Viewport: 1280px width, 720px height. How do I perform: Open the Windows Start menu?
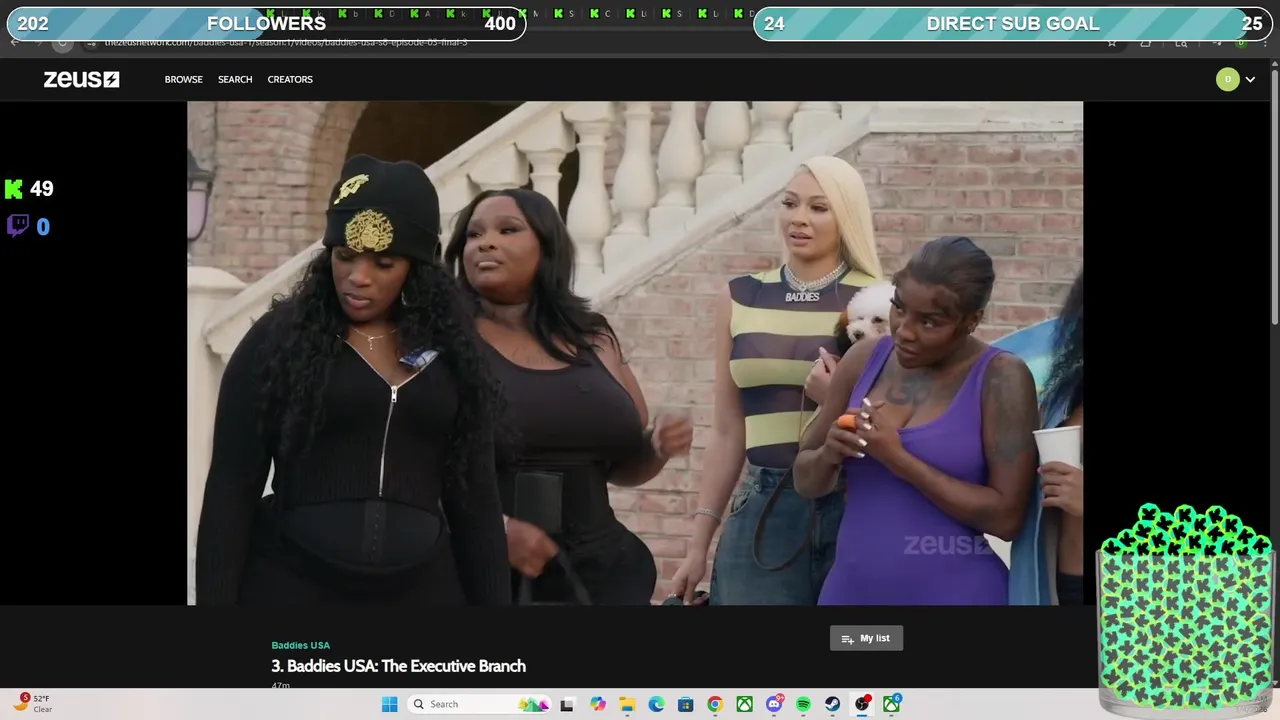(389, 704)
